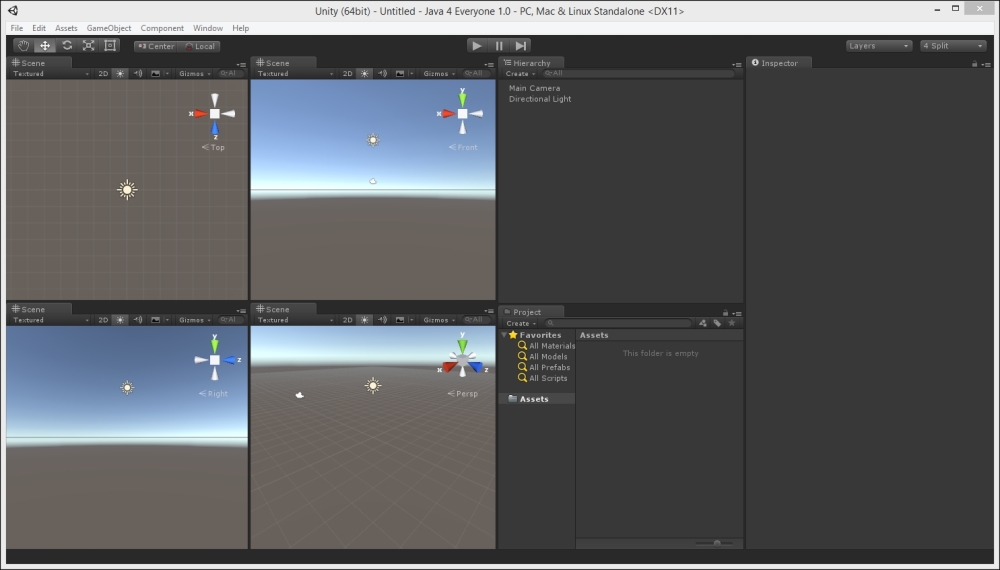Select the Move (translate) tool
1000x570 pixels.
[45, 46]
